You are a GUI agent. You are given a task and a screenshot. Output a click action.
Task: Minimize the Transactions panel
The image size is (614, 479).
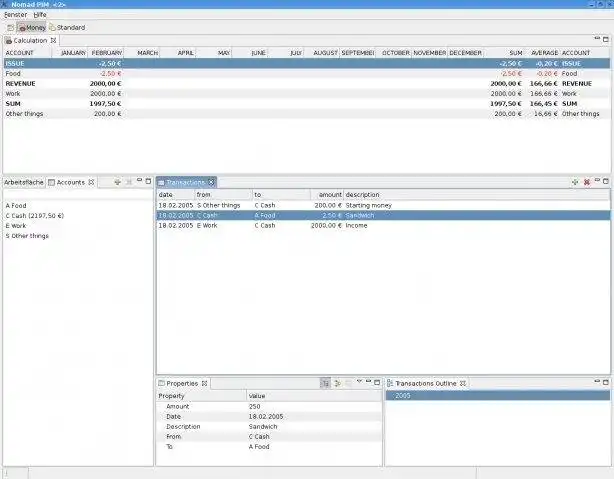coord(597,180)
